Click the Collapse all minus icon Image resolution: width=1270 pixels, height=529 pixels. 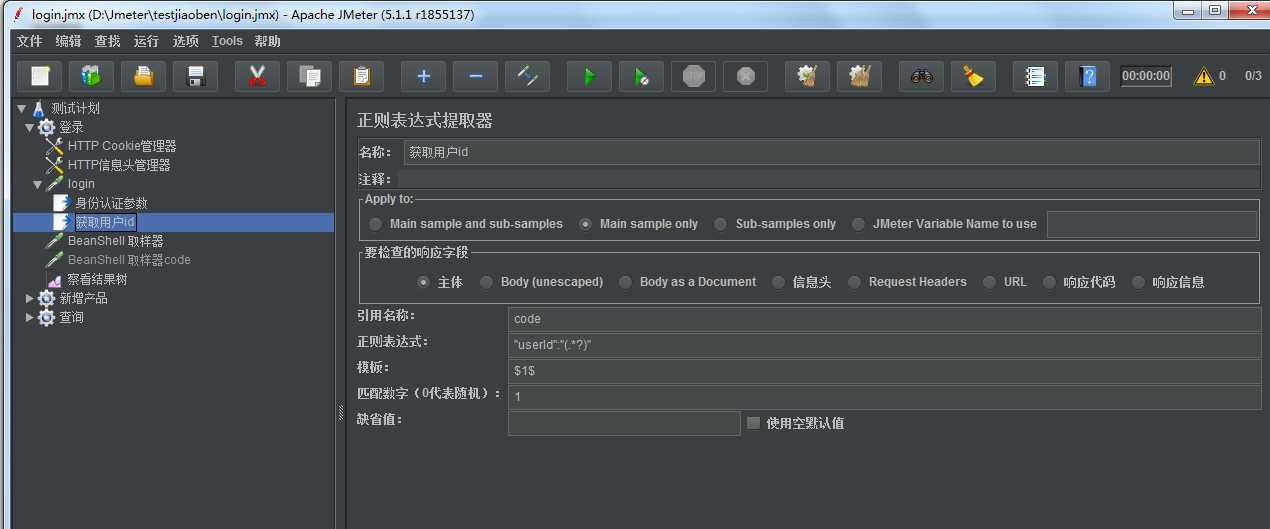click(475, 76)
